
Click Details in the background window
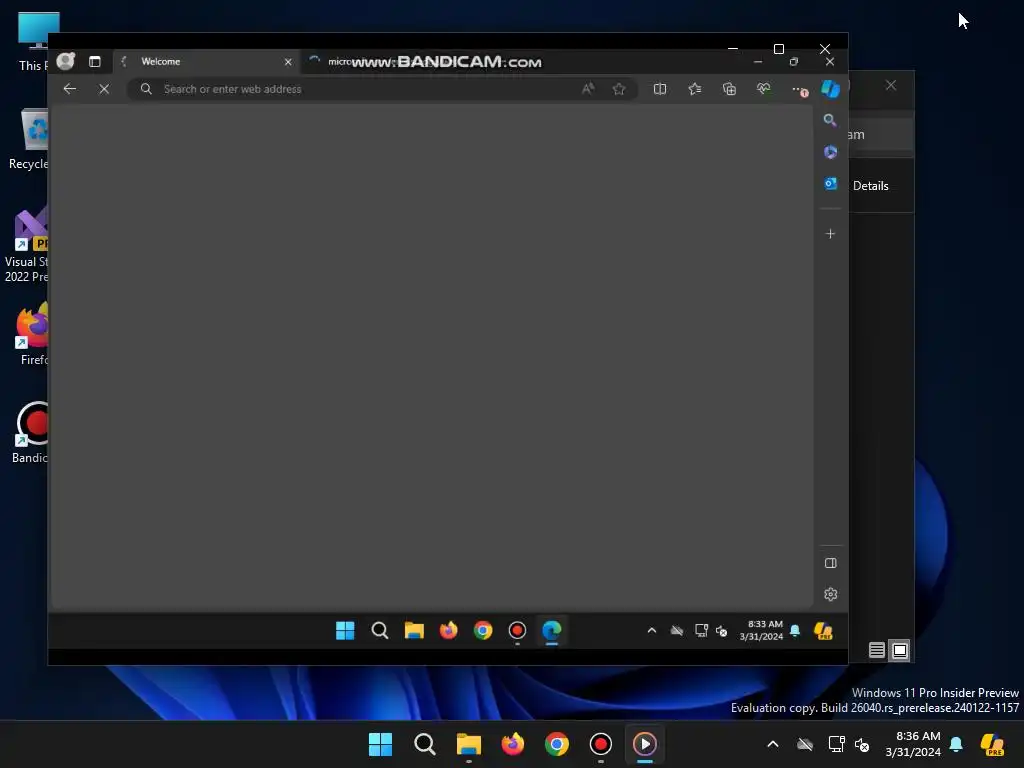(x=871, y=186)
